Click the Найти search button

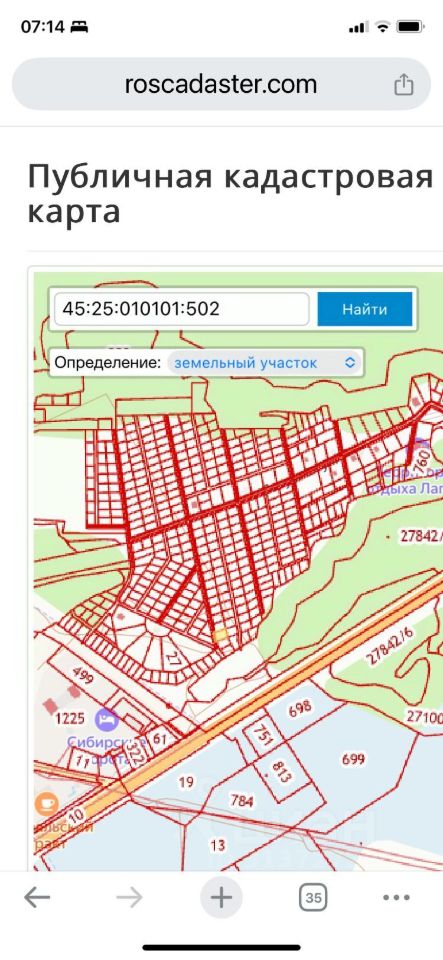point(365,309)
